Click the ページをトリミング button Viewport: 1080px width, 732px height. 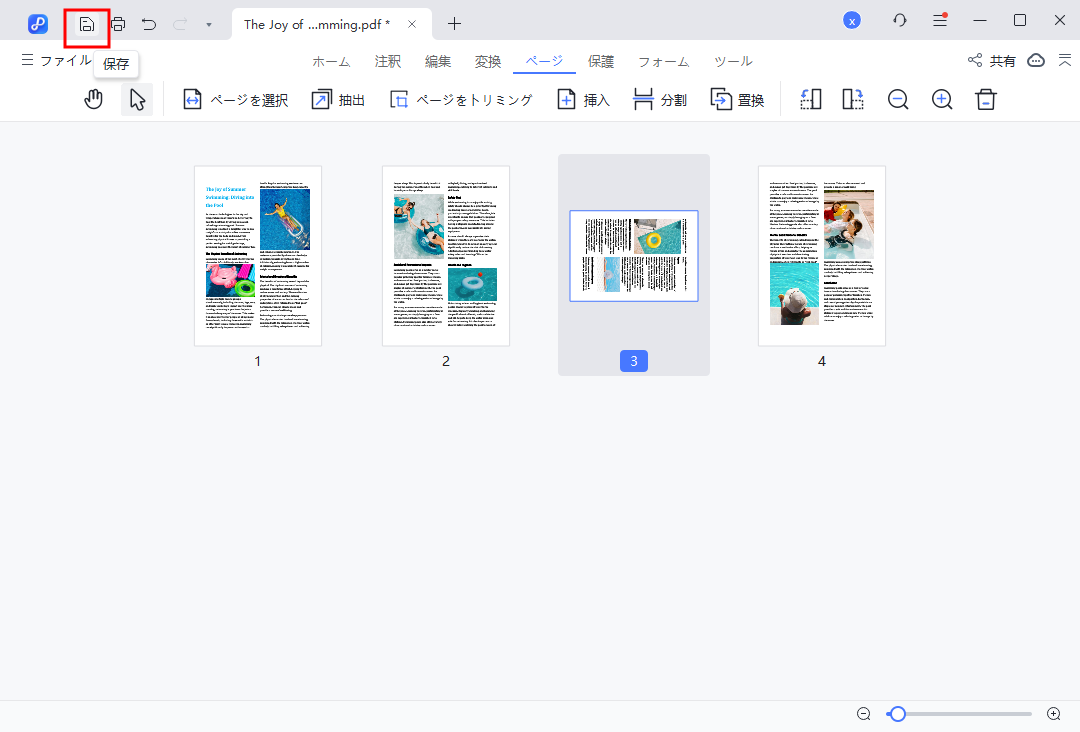[461, 100]
